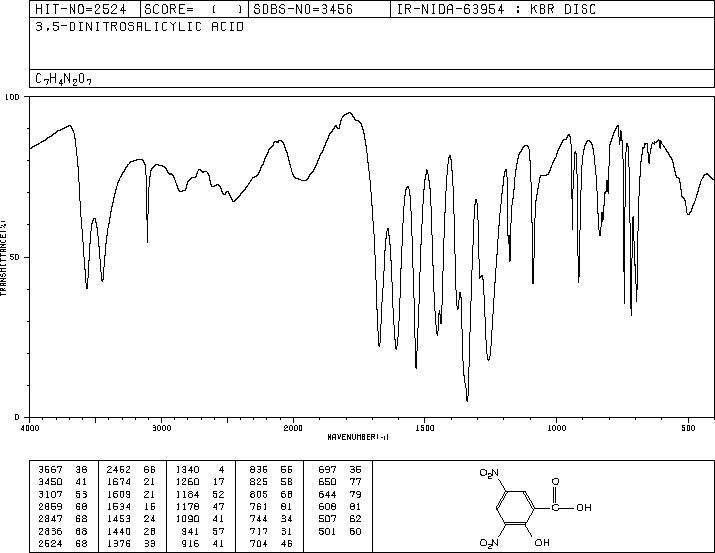
Task: Click the 4000 tick label on x-axis
Action: tap(30, 428)
